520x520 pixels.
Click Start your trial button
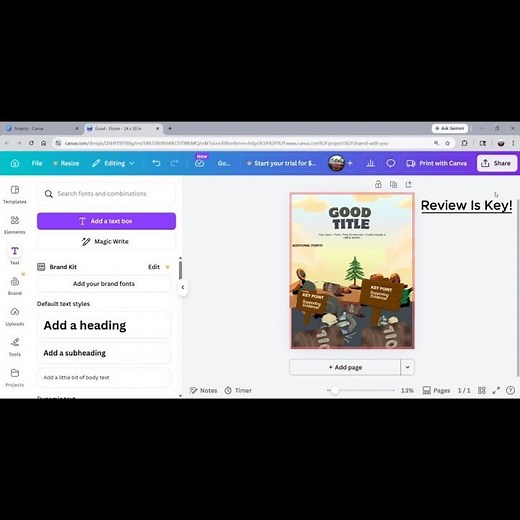click(x=281, y=163)
